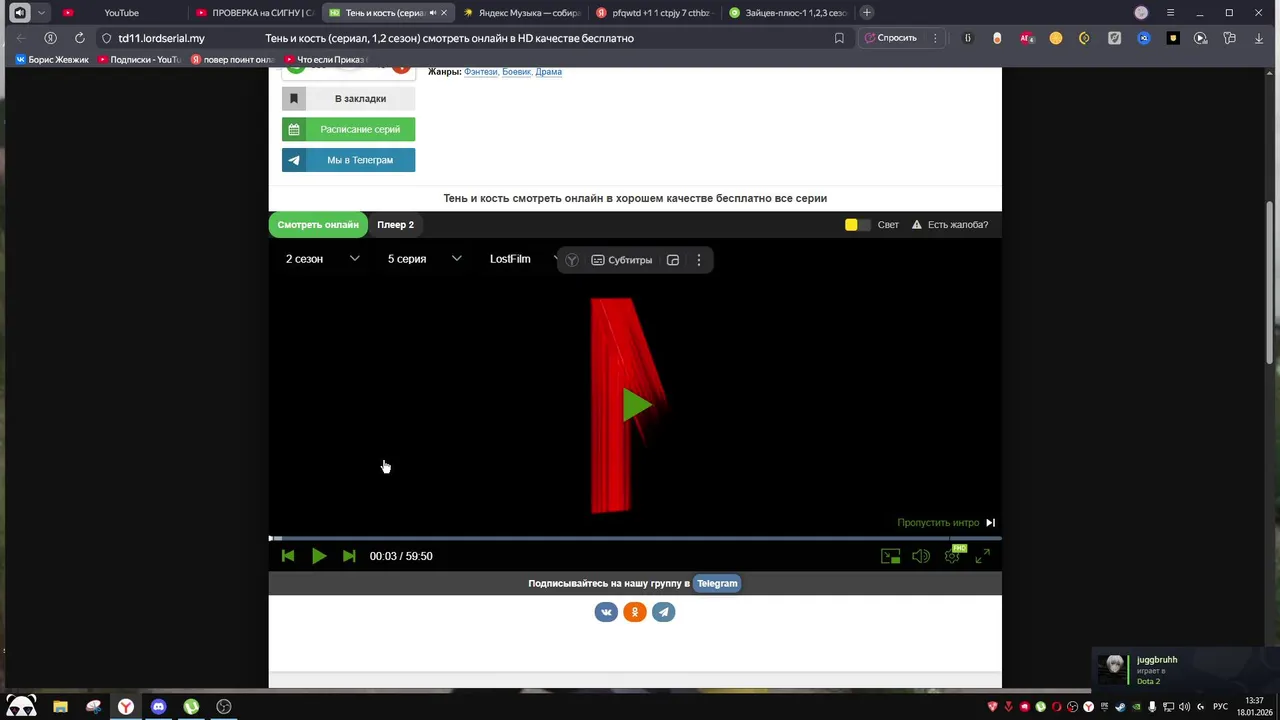
Task: Switch to the 'ПРОВЕРКА на СИГНУ' browser tab
Action: [253, 13]
